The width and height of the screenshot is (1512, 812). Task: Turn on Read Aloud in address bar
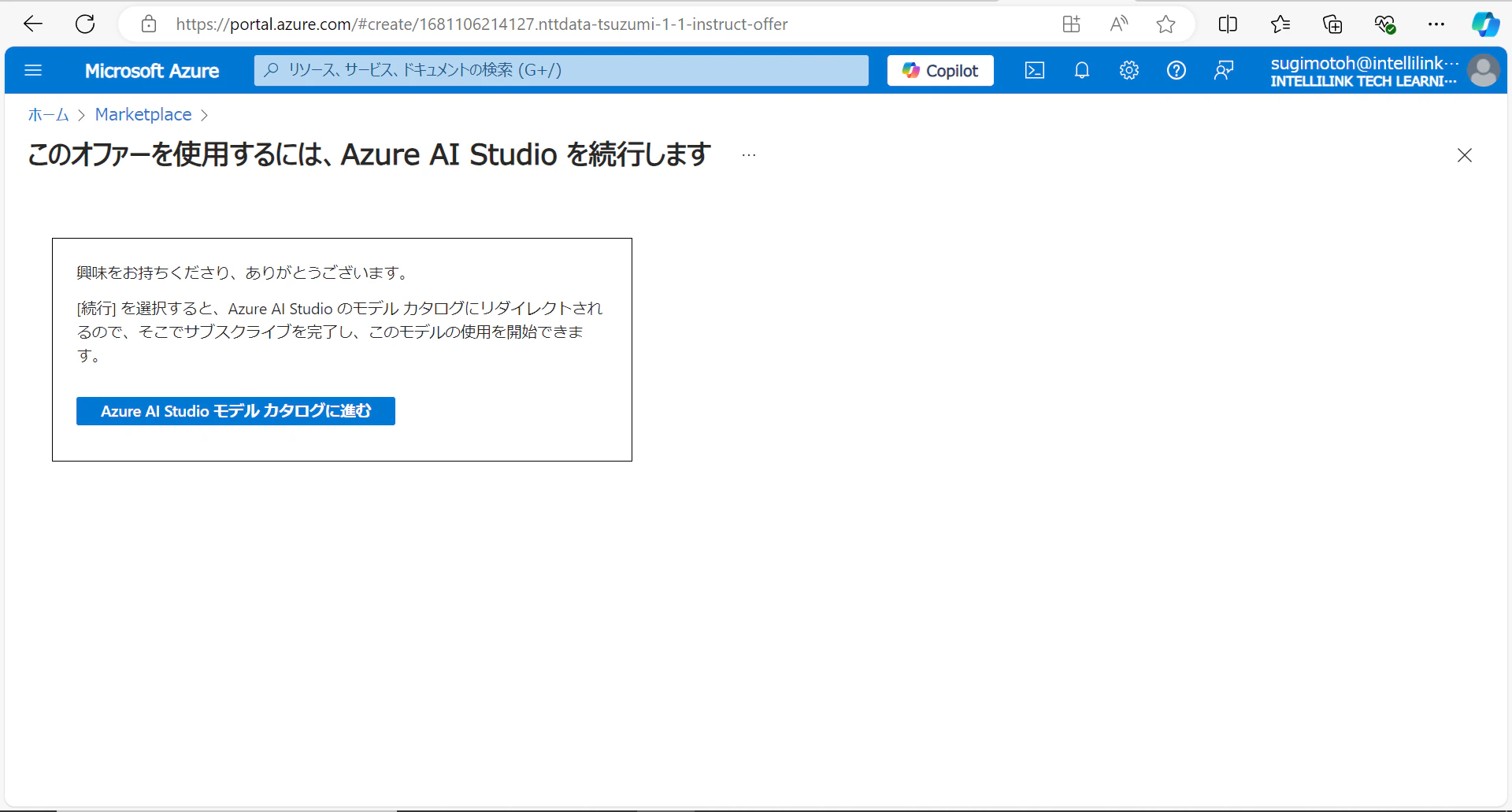1119,24
